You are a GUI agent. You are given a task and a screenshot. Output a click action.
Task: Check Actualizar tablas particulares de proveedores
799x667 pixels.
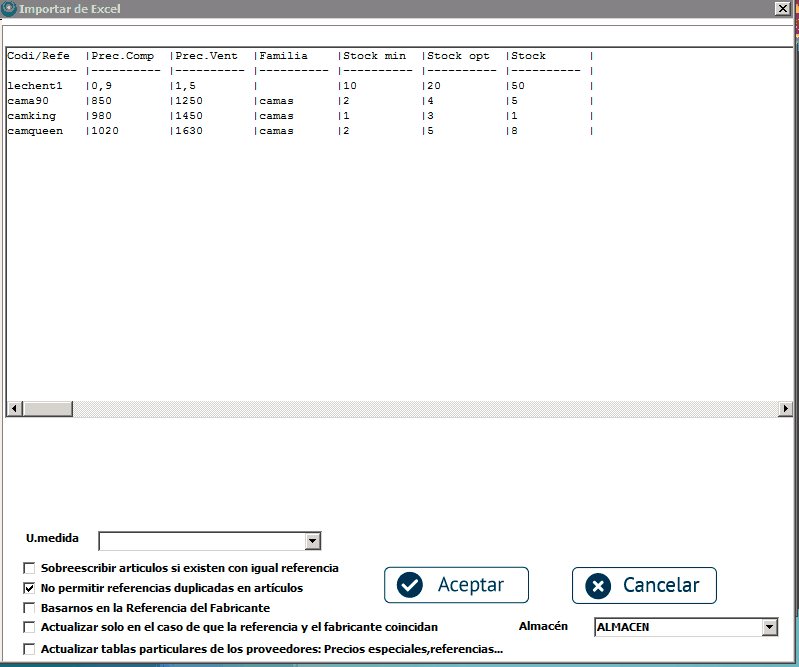[29, 649]
